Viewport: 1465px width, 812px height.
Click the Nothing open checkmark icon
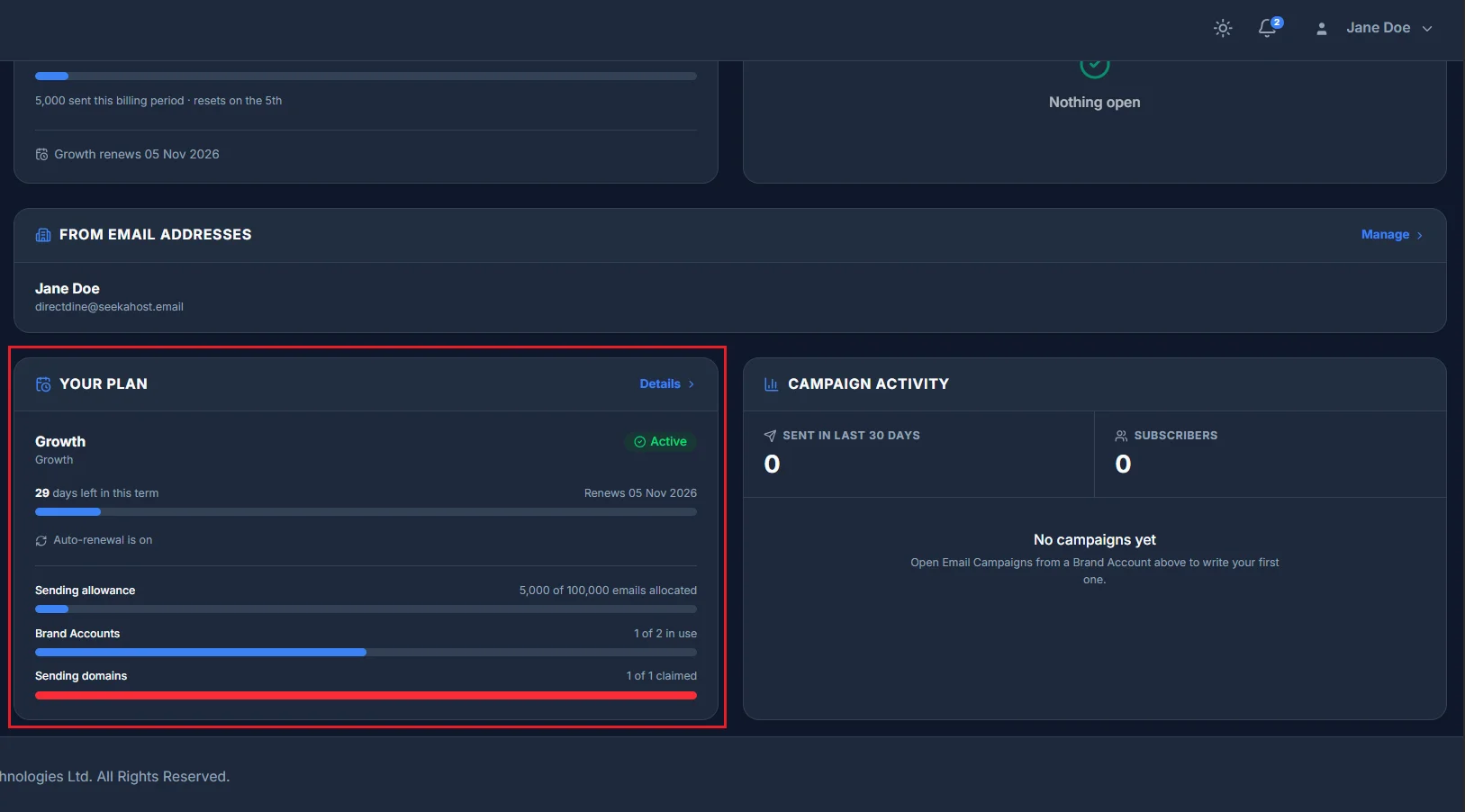click(x=1095, y=67)
